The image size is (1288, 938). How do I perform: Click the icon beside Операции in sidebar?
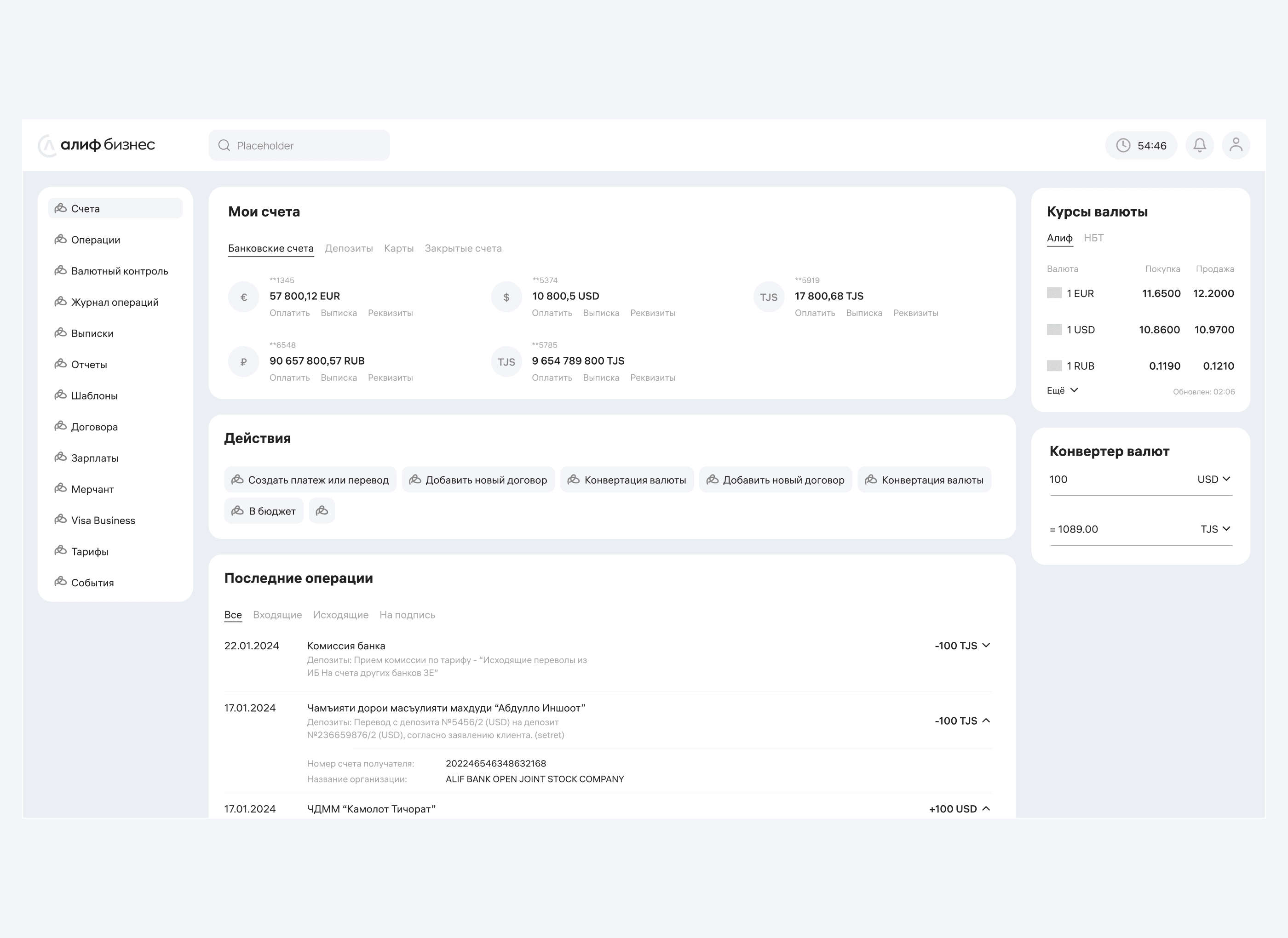click(61, 240)
